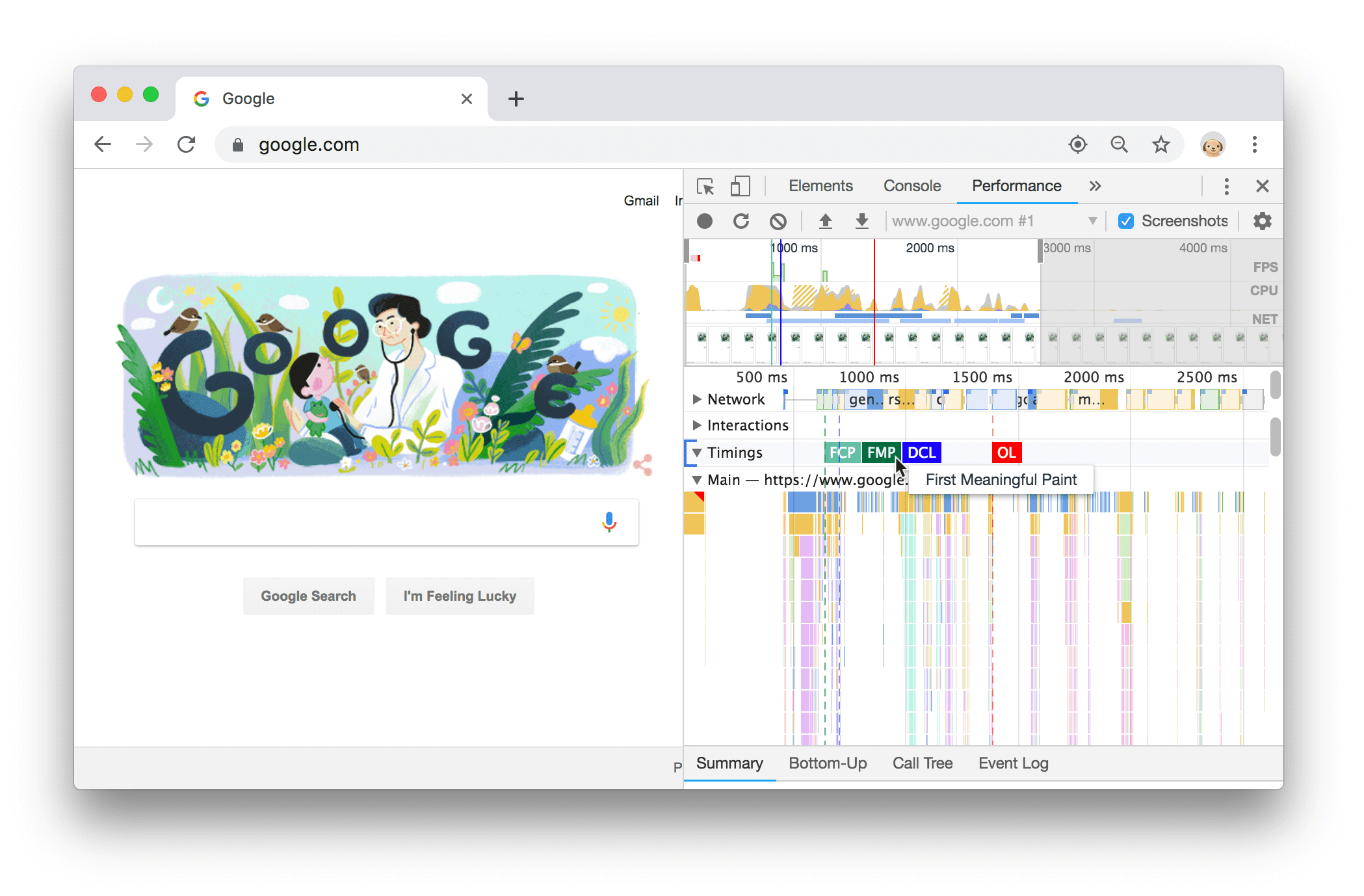The width and height of the screenshot is (1364, 896).
Task: Expand the Interactions timing row
Action: (696, 425)
